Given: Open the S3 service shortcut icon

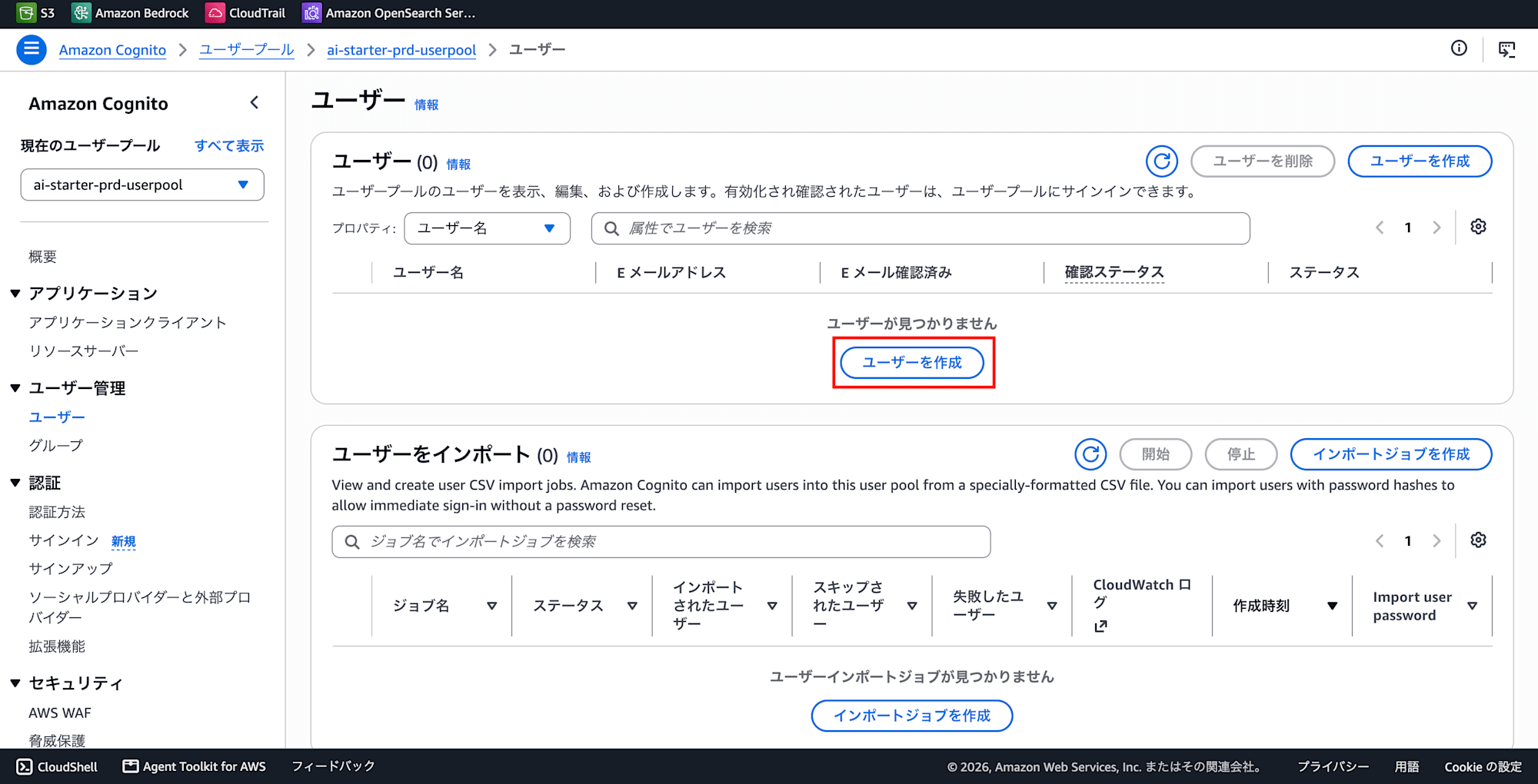Looking at the screenshot, I should coord(26,13).
